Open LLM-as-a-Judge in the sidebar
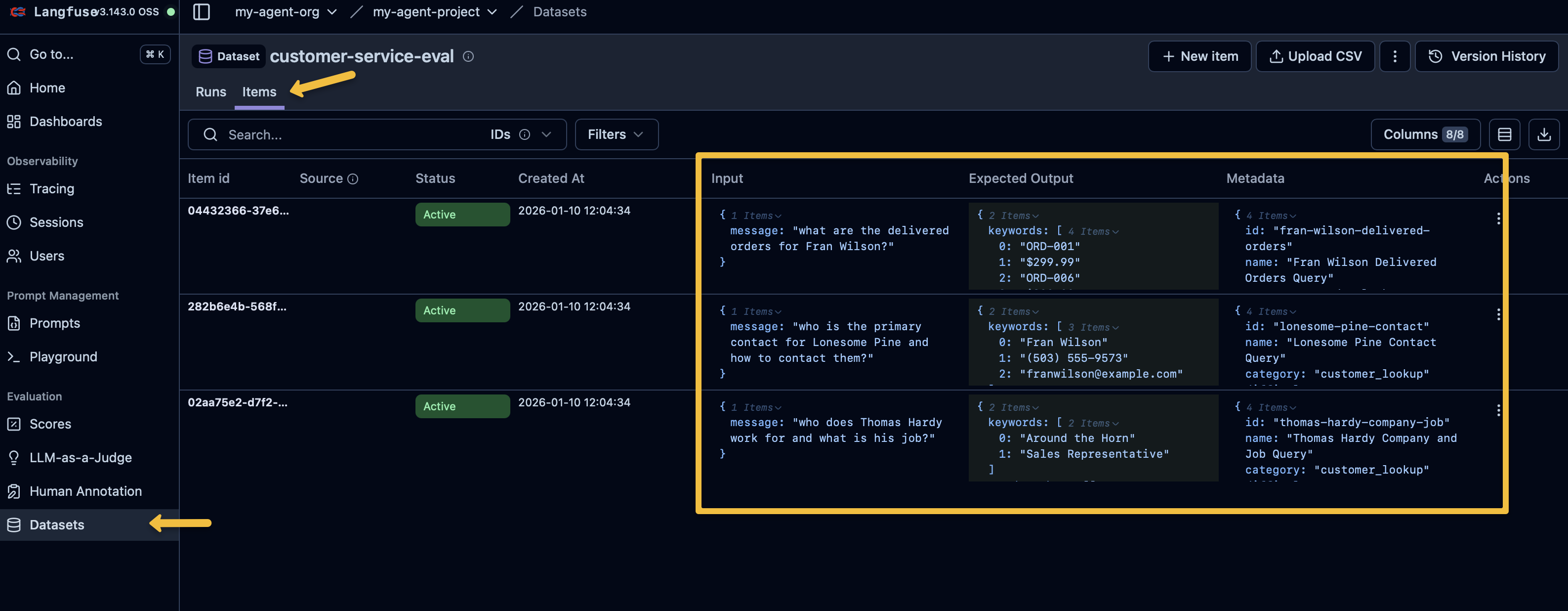The height and width of the screenshot is (611, 1568). click(81, 457)
